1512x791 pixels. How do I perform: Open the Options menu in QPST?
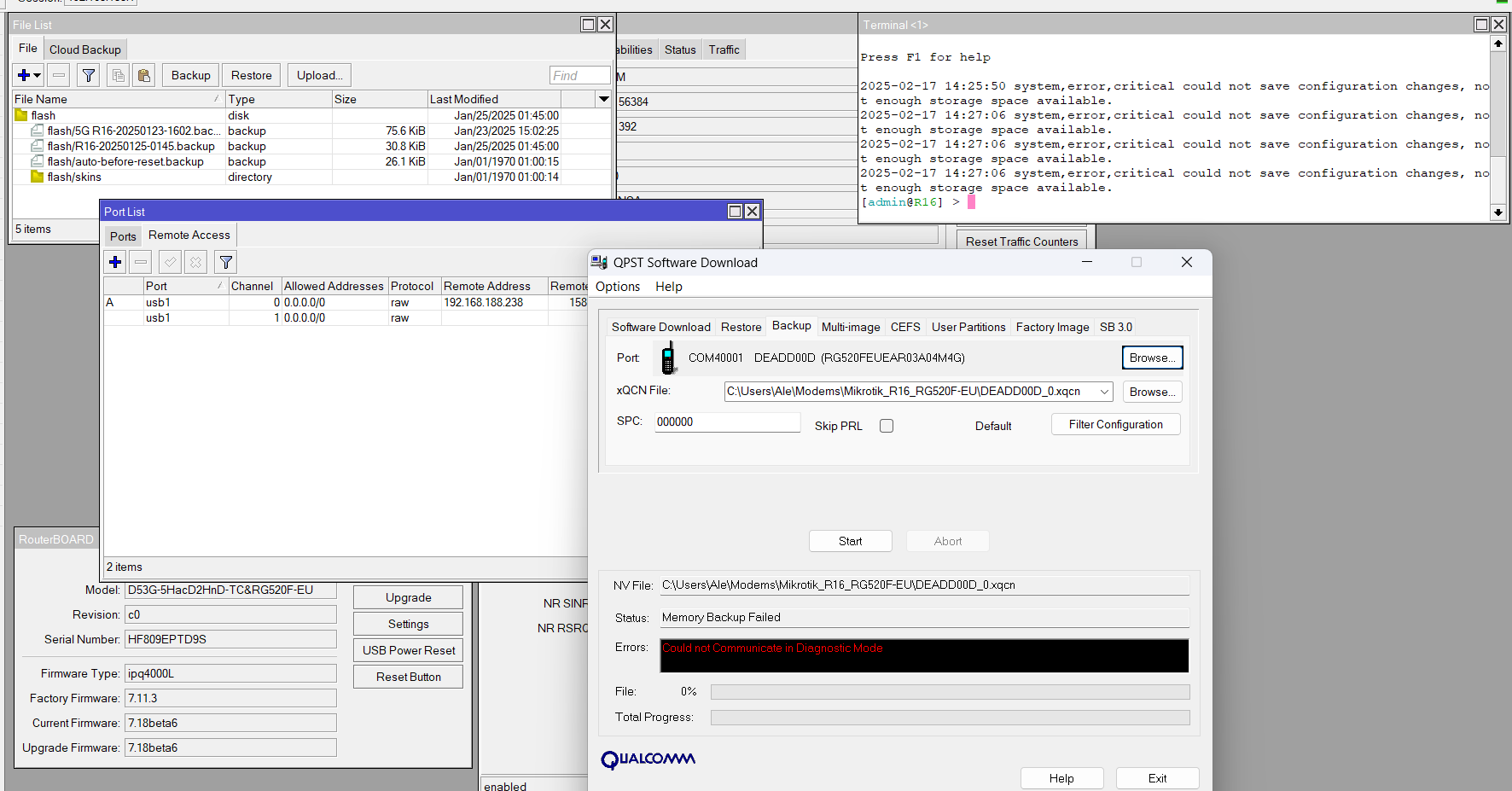click(x=617, y=287)
